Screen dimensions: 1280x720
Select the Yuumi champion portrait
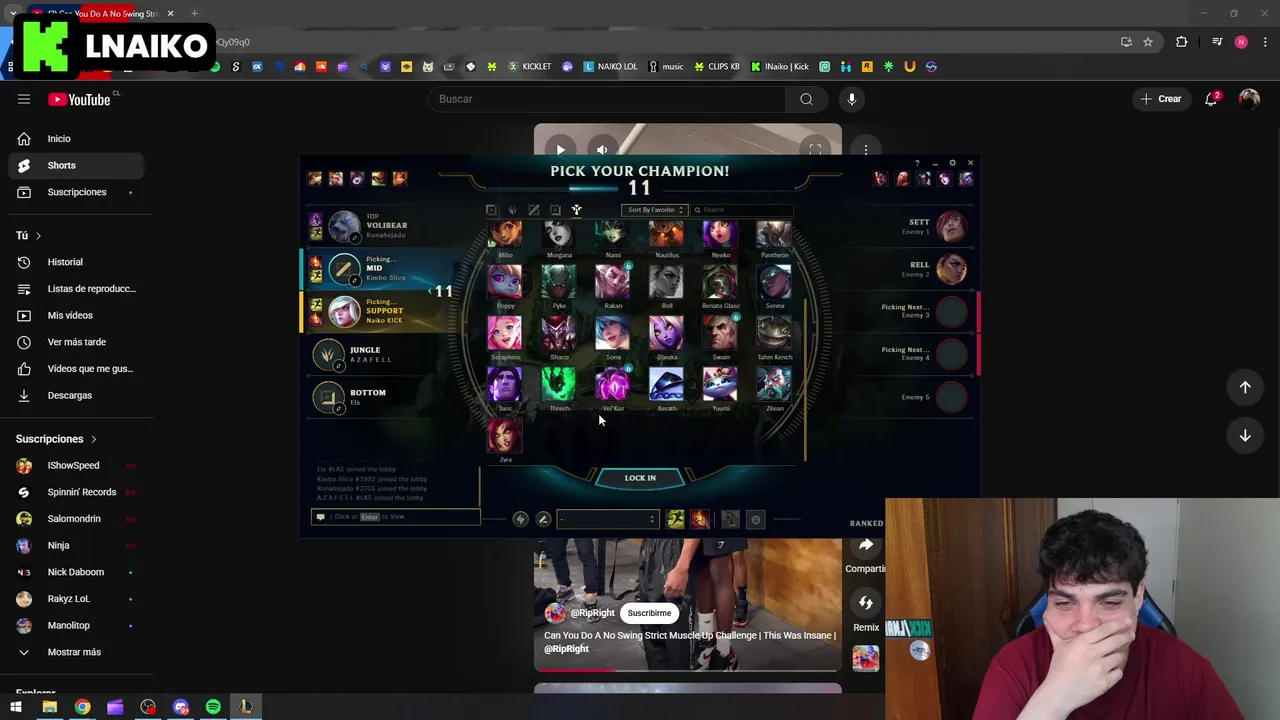(x=720, y=384)
